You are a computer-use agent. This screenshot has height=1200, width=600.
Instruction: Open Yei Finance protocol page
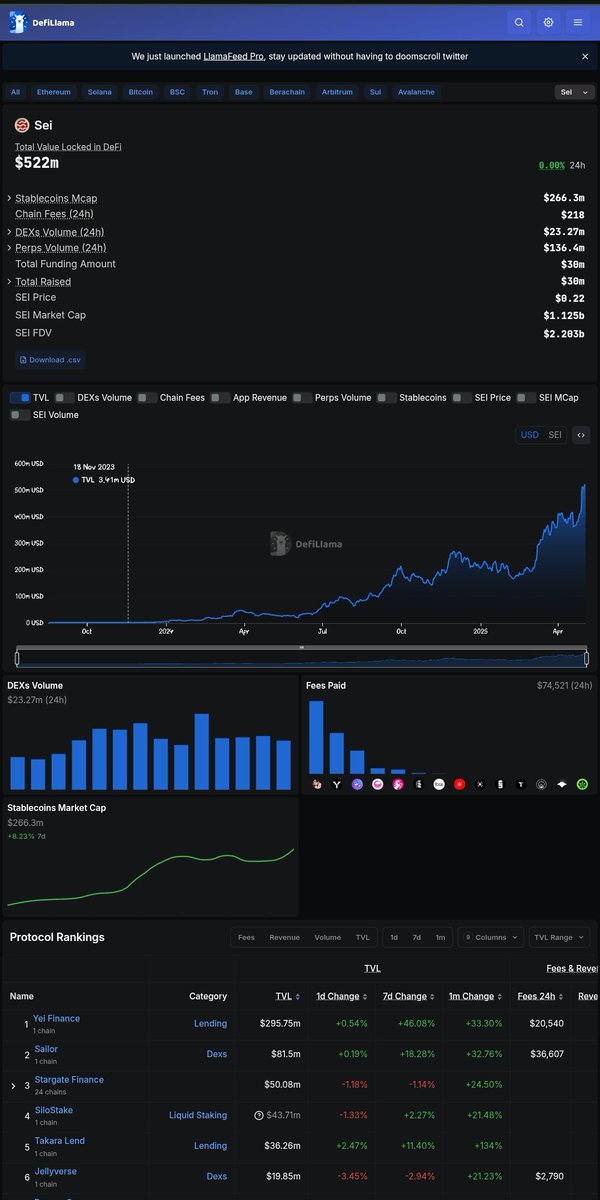56,1018
